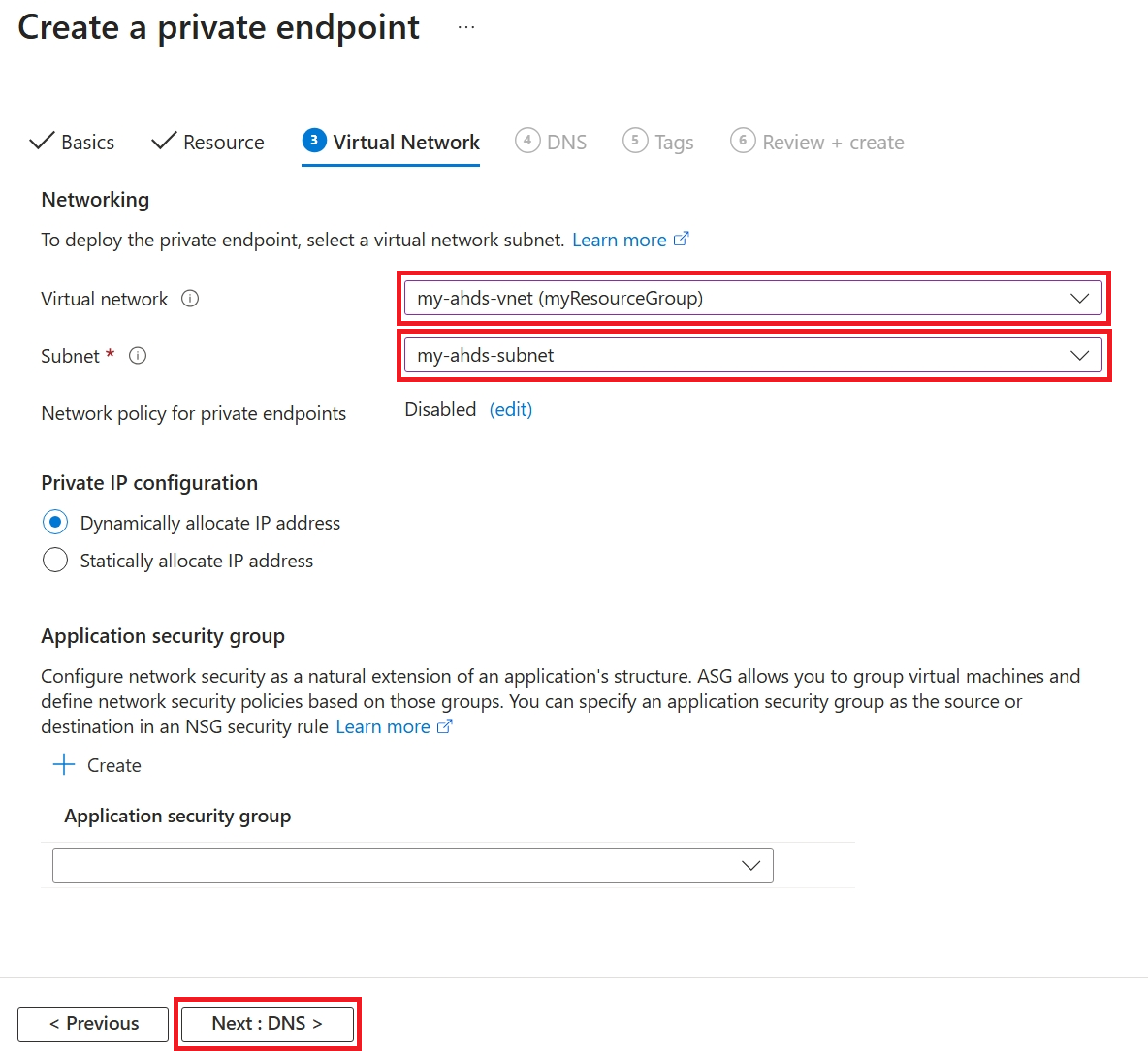The height and width of the screenshot is (1059, 1148).
Task: Switch to the Resource tab
Action: [x=207, y=142]
